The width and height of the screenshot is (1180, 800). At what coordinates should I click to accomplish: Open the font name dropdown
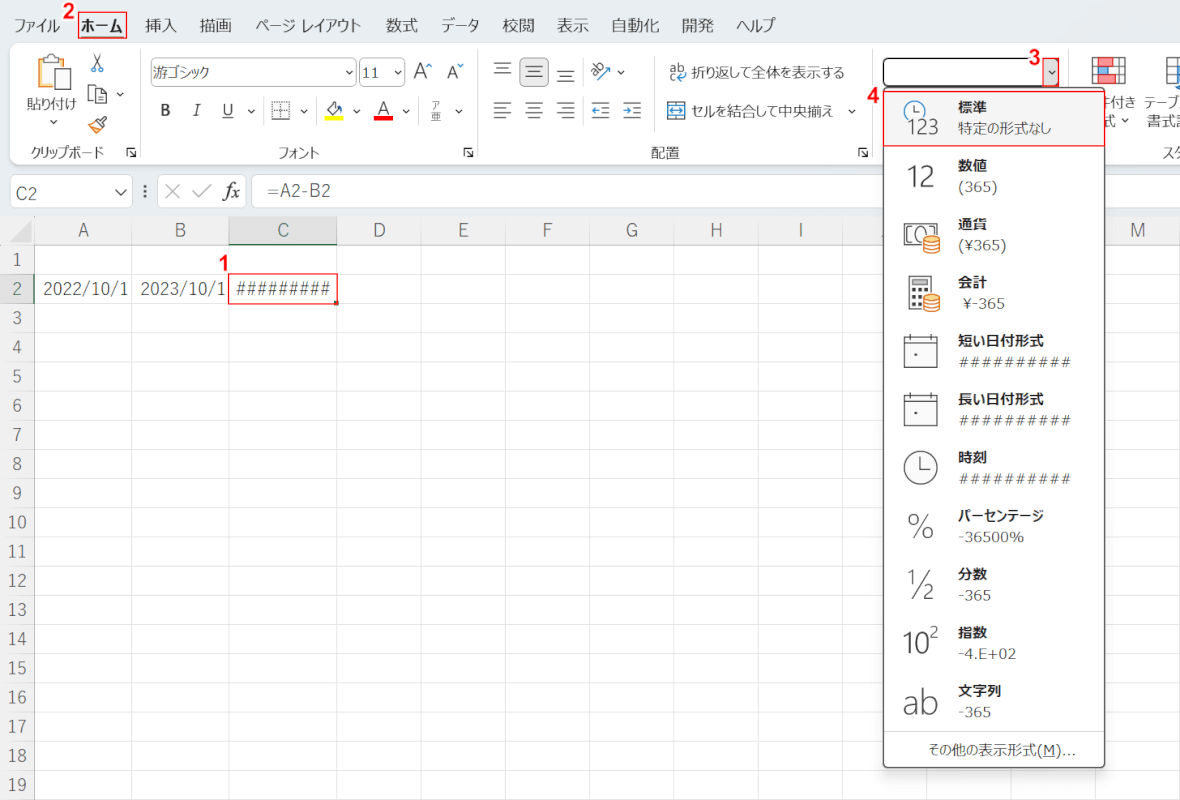coord(349,72)
